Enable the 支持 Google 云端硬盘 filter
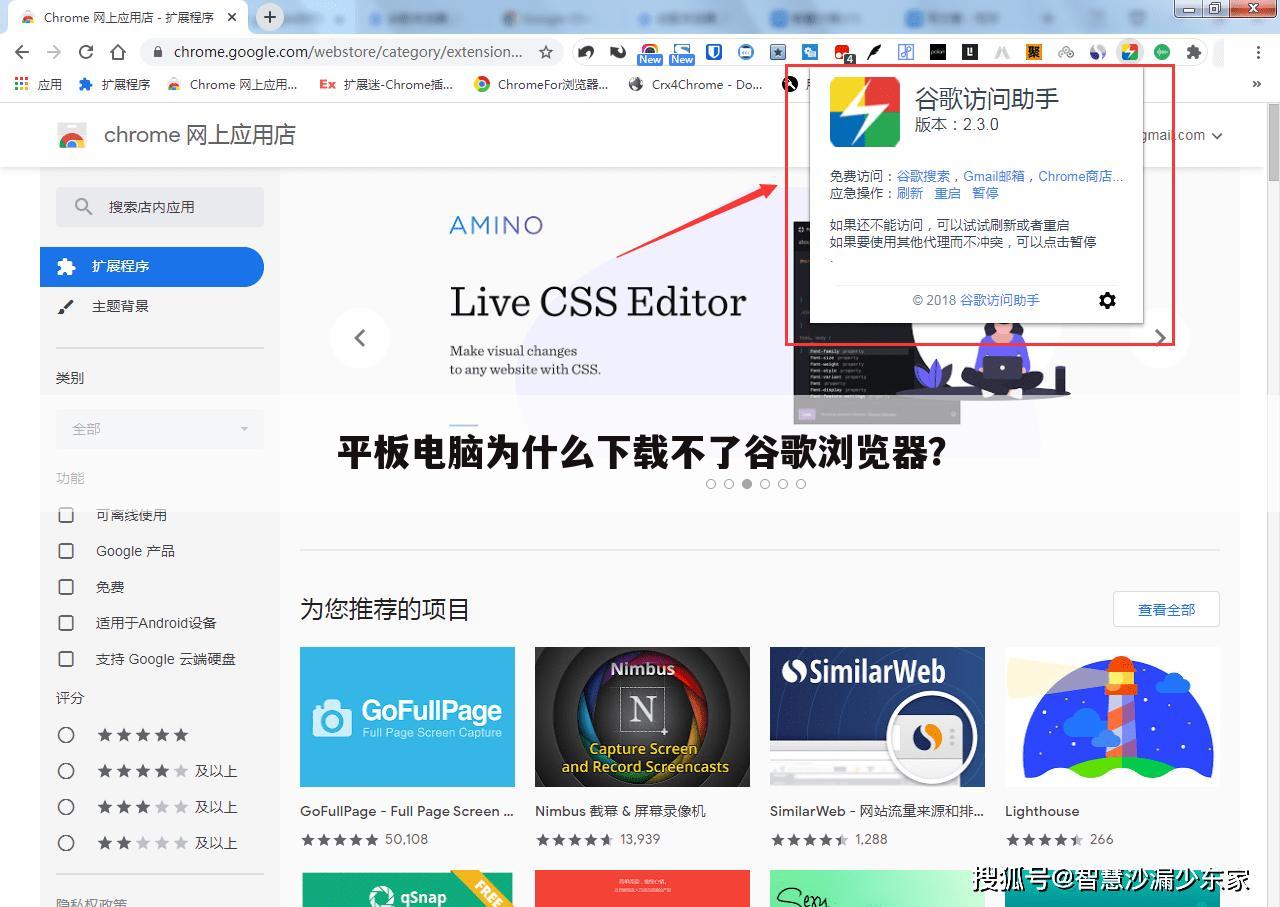This screenshot has width=1280, height=907. click(x=66, y=659)
